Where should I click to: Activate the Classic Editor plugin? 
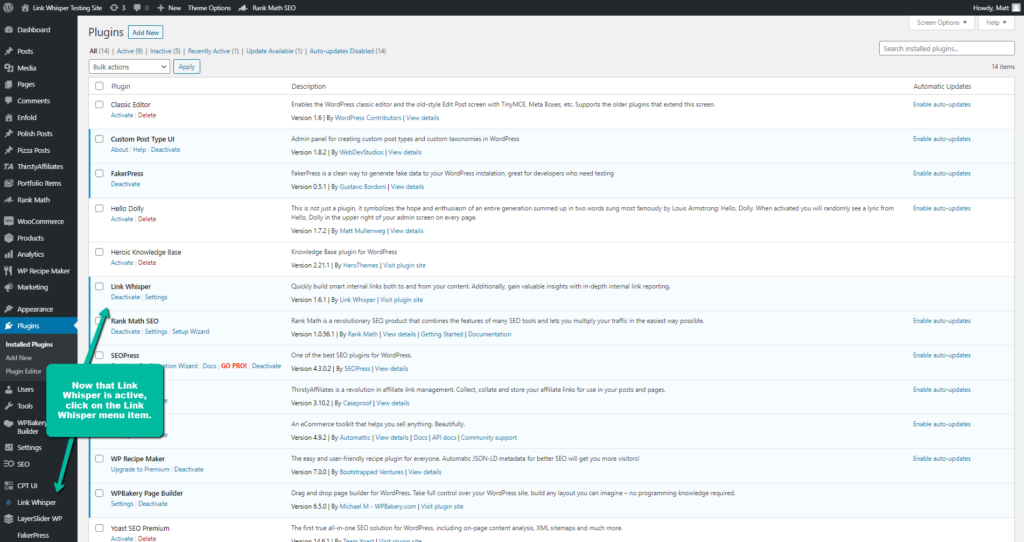pyautogui.click(x=121, y=115)
